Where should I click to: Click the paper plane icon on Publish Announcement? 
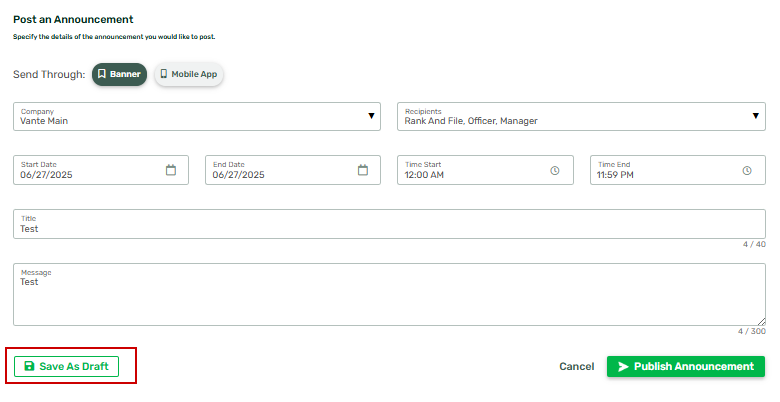coord(623,367)
